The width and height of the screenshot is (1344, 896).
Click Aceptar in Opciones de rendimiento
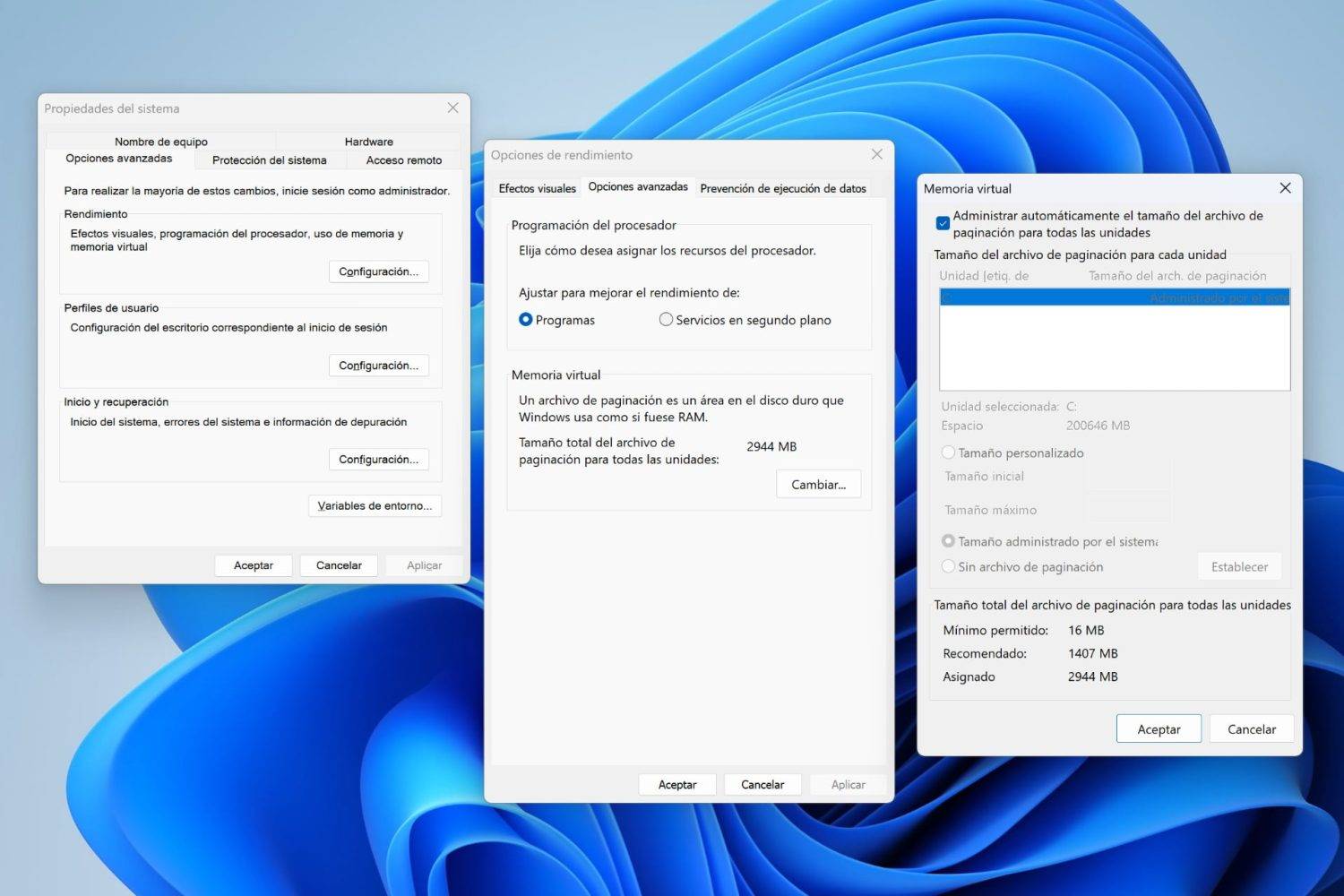677,785
